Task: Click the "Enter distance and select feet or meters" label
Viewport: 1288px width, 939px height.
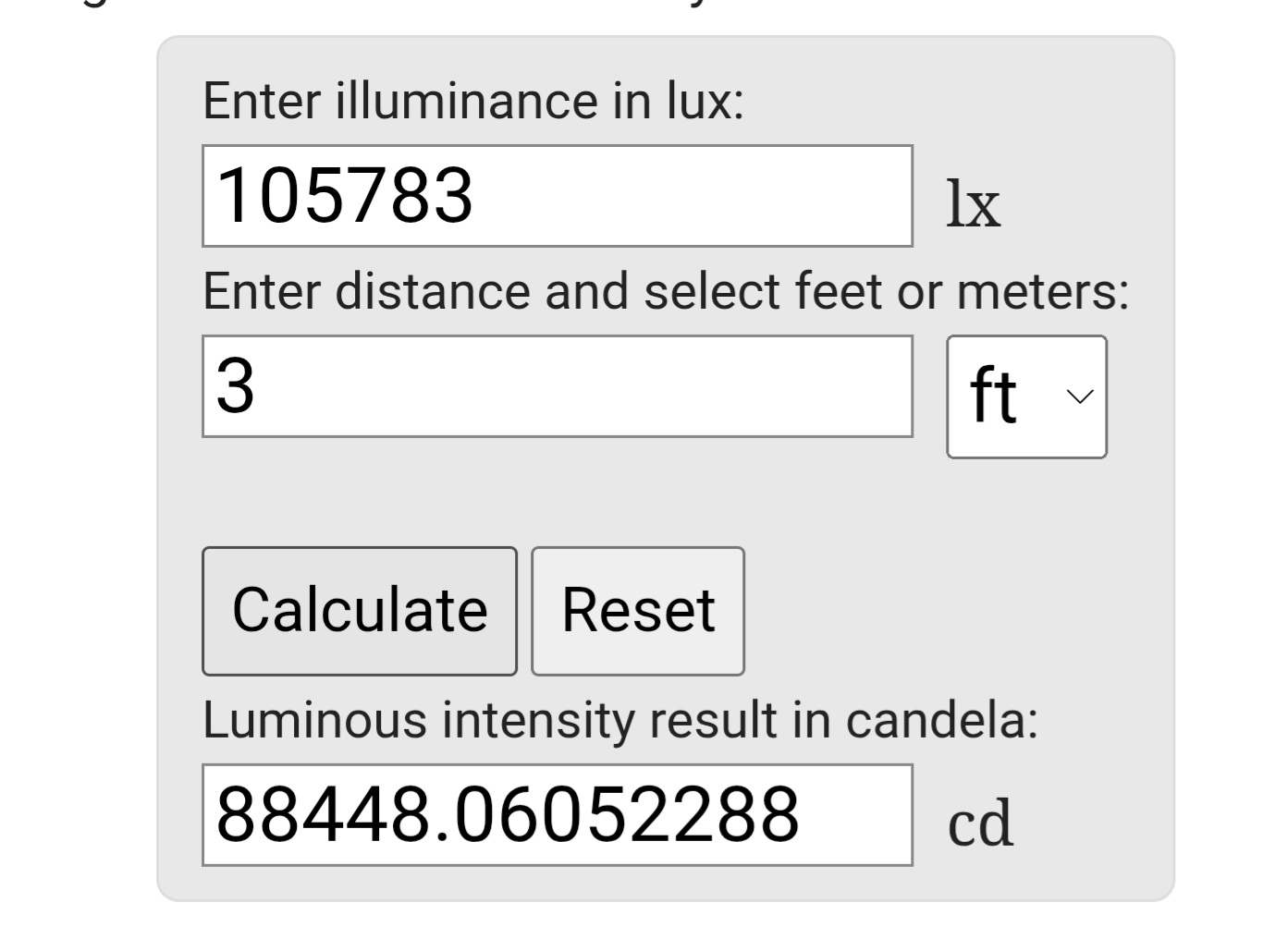Action: [x=666, y=291]
